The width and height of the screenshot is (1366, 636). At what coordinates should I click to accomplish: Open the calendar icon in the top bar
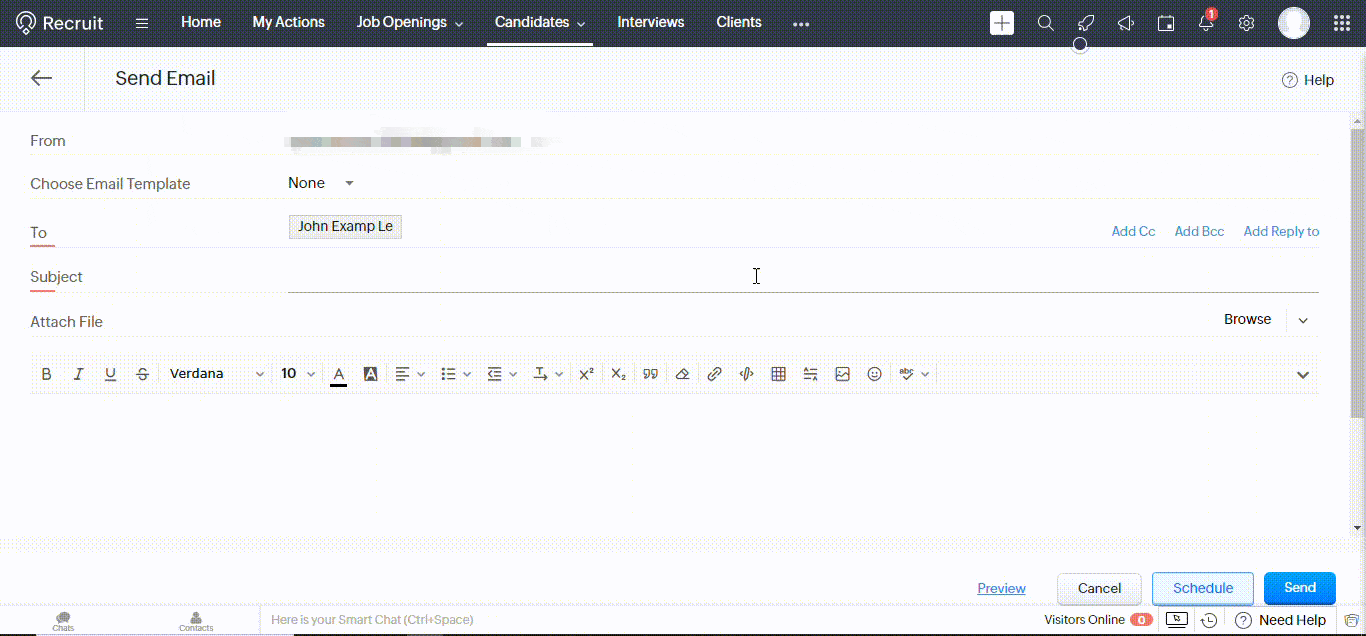click(x=1166, y=23)
